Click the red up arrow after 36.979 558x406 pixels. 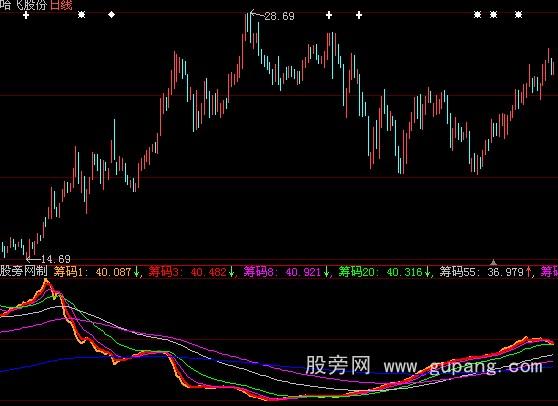pyautogui.click(x=528, y=272)
